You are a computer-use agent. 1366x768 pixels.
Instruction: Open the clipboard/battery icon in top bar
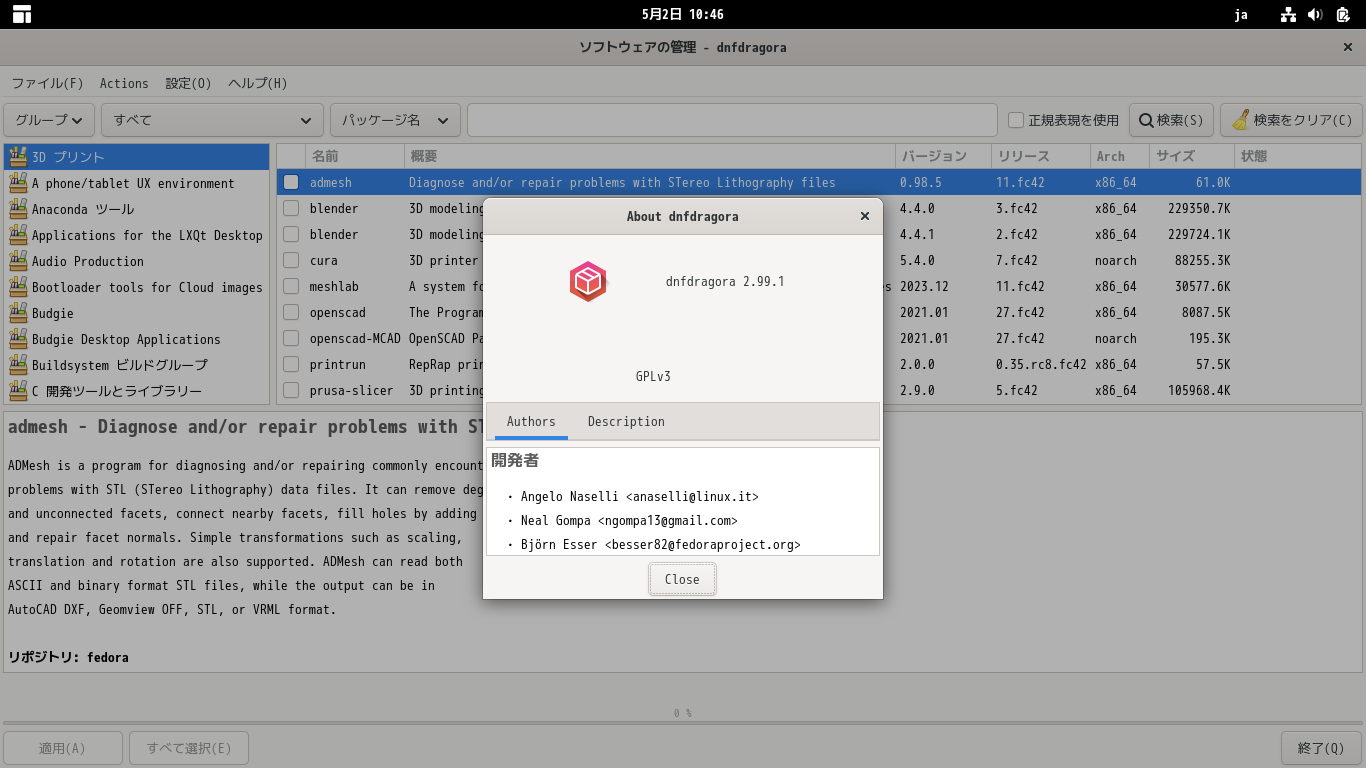click(1343, 14)
